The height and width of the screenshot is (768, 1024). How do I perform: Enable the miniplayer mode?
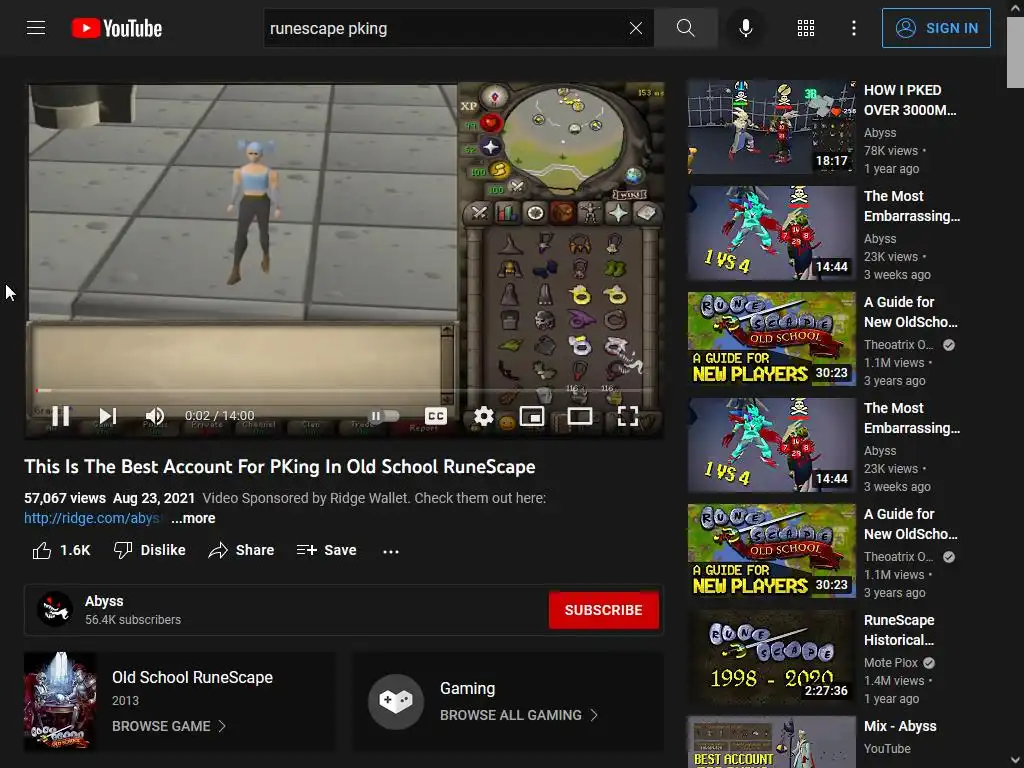532,416
